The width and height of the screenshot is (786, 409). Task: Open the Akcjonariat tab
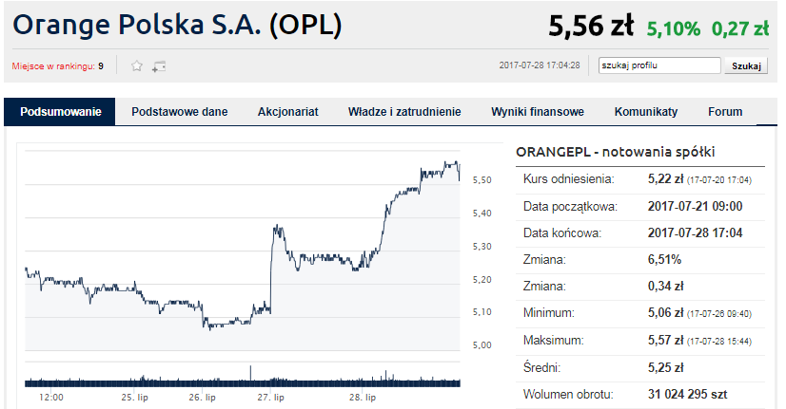(x=288, y=112)
